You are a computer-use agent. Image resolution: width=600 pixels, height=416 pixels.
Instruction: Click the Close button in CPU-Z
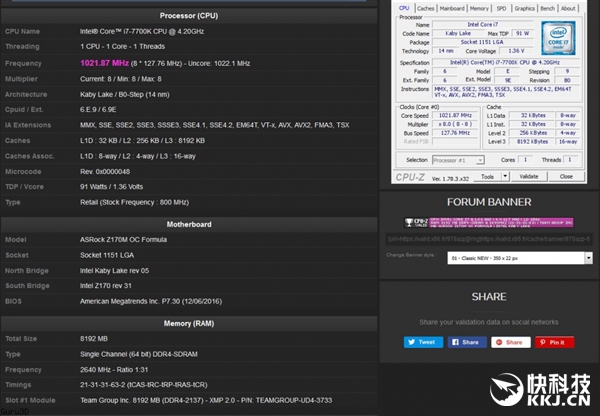566,176
